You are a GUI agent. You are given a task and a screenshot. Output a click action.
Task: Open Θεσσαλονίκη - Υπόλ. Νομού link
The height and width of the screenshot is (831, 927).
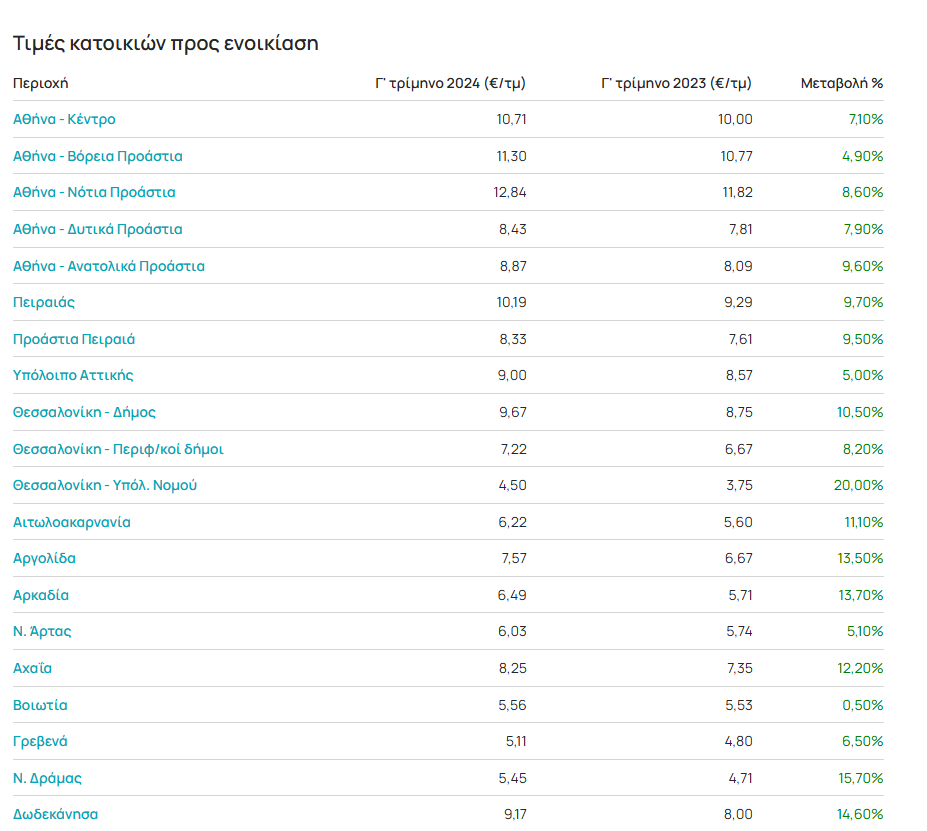coord(105,485)
